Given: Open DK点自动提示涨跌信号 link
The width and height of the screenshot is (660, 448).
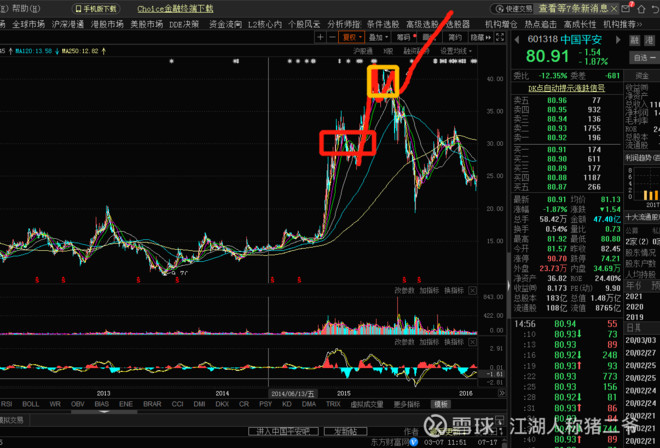Looking at the screenshot, I should click(x=567, y=88).
